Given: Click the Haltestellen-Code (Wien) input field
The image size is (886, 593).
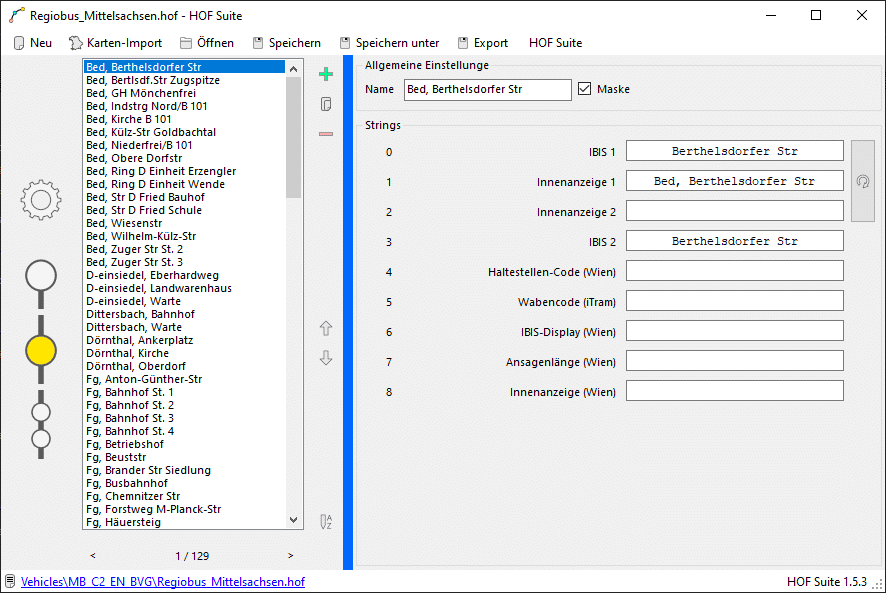Looking at the screenshot, I should coord(734,271).
